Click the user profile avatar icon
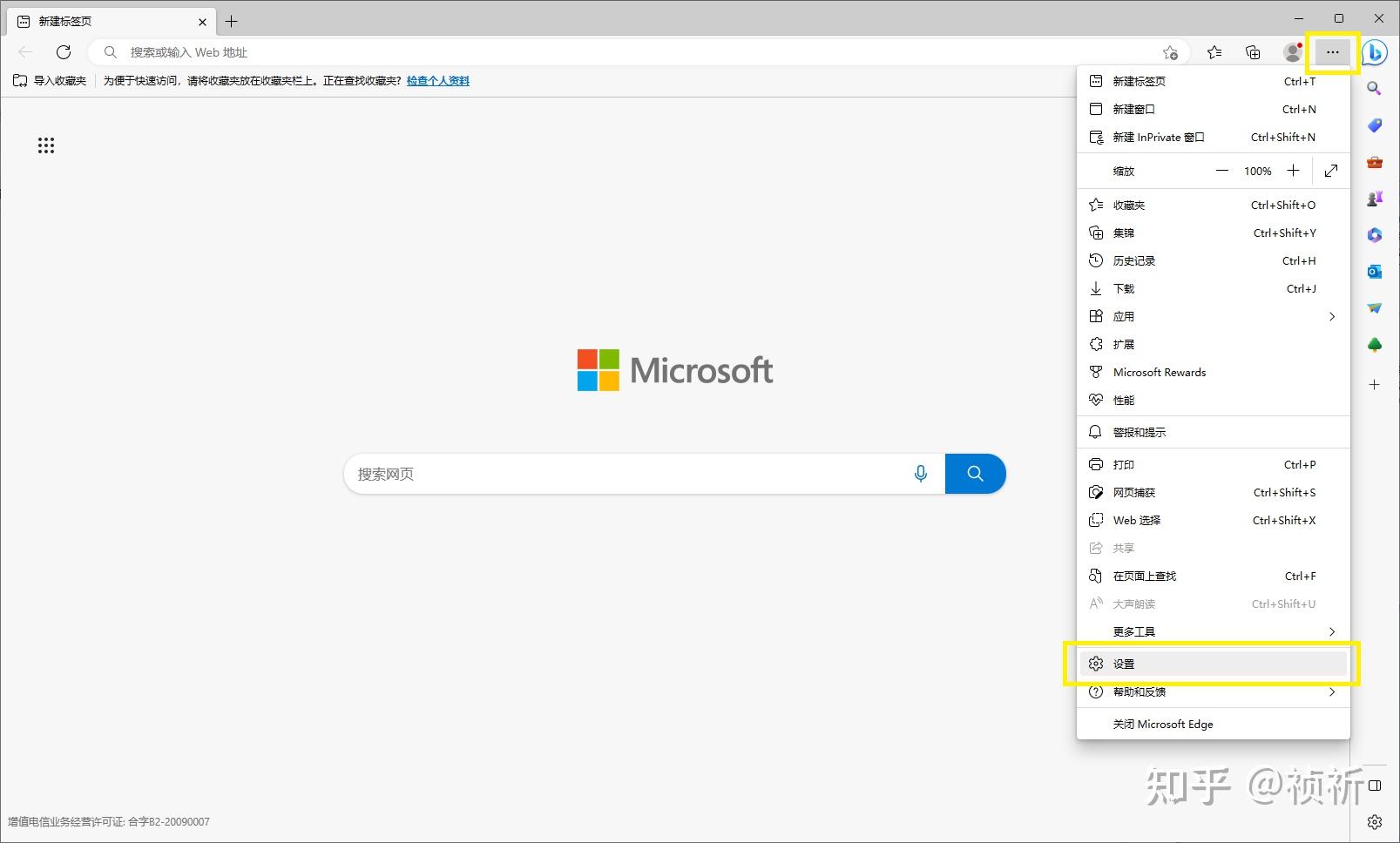Image resolution: width=1400 pixels, height=843 pixels. 1292,52
